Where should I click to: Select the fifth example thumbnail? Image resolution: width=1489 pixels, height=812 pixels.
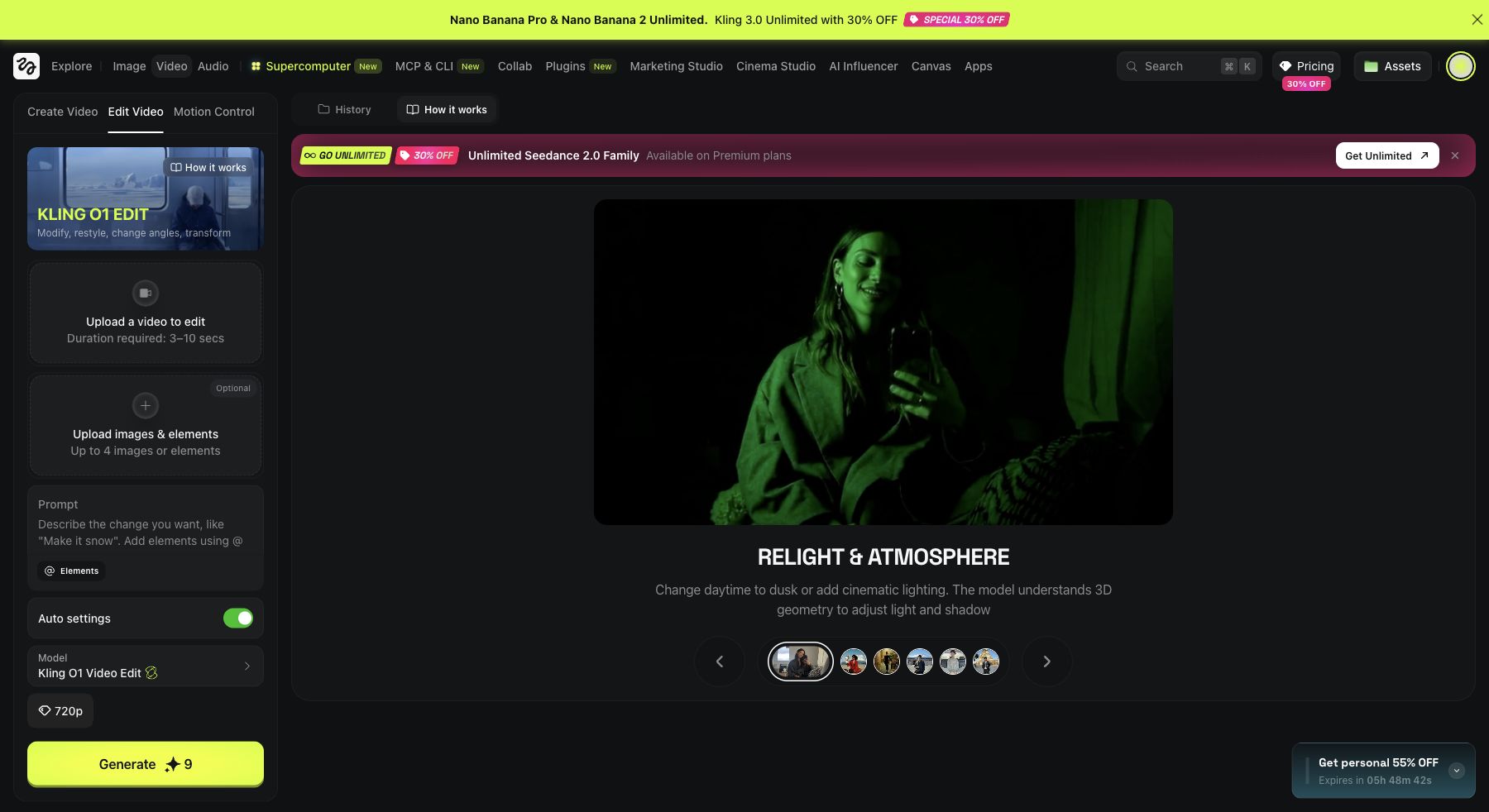point(953,662)
